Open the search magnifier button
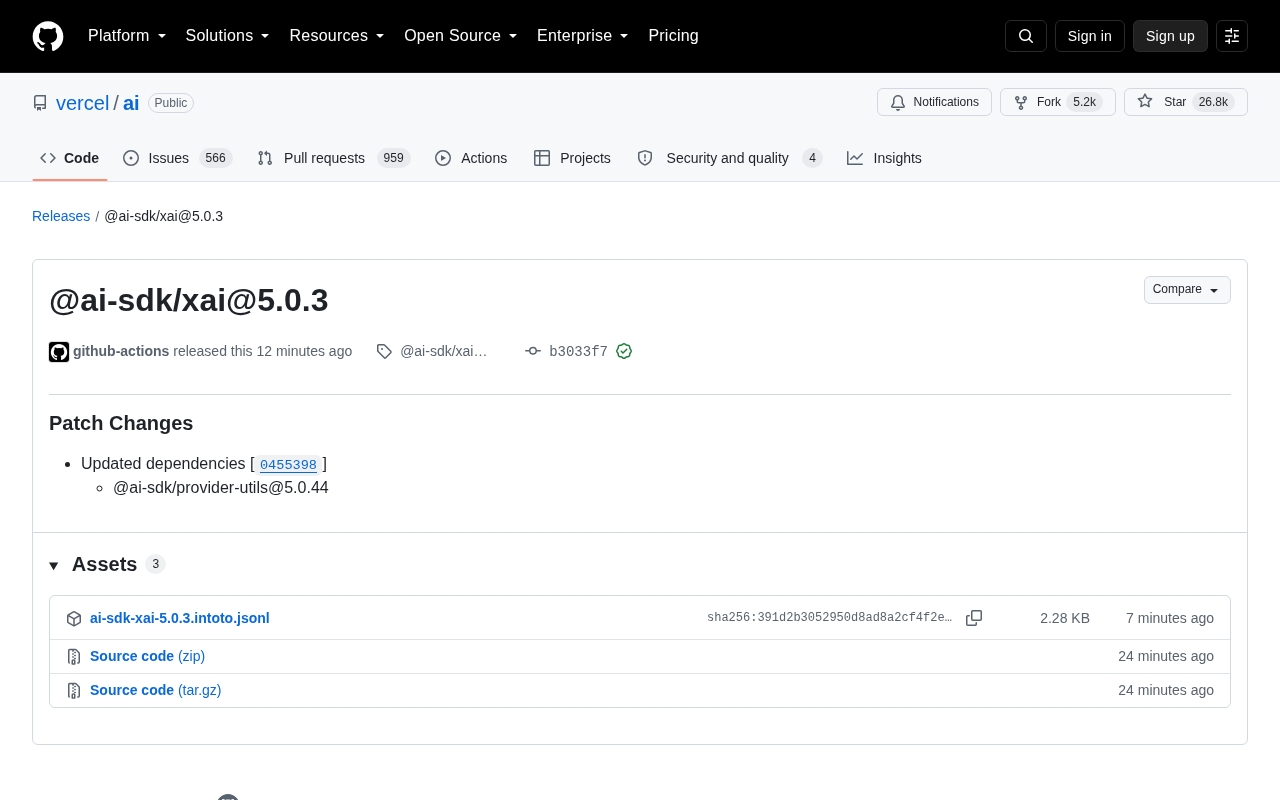This screenshot has width=1280, height=800. coord(1026,36)
